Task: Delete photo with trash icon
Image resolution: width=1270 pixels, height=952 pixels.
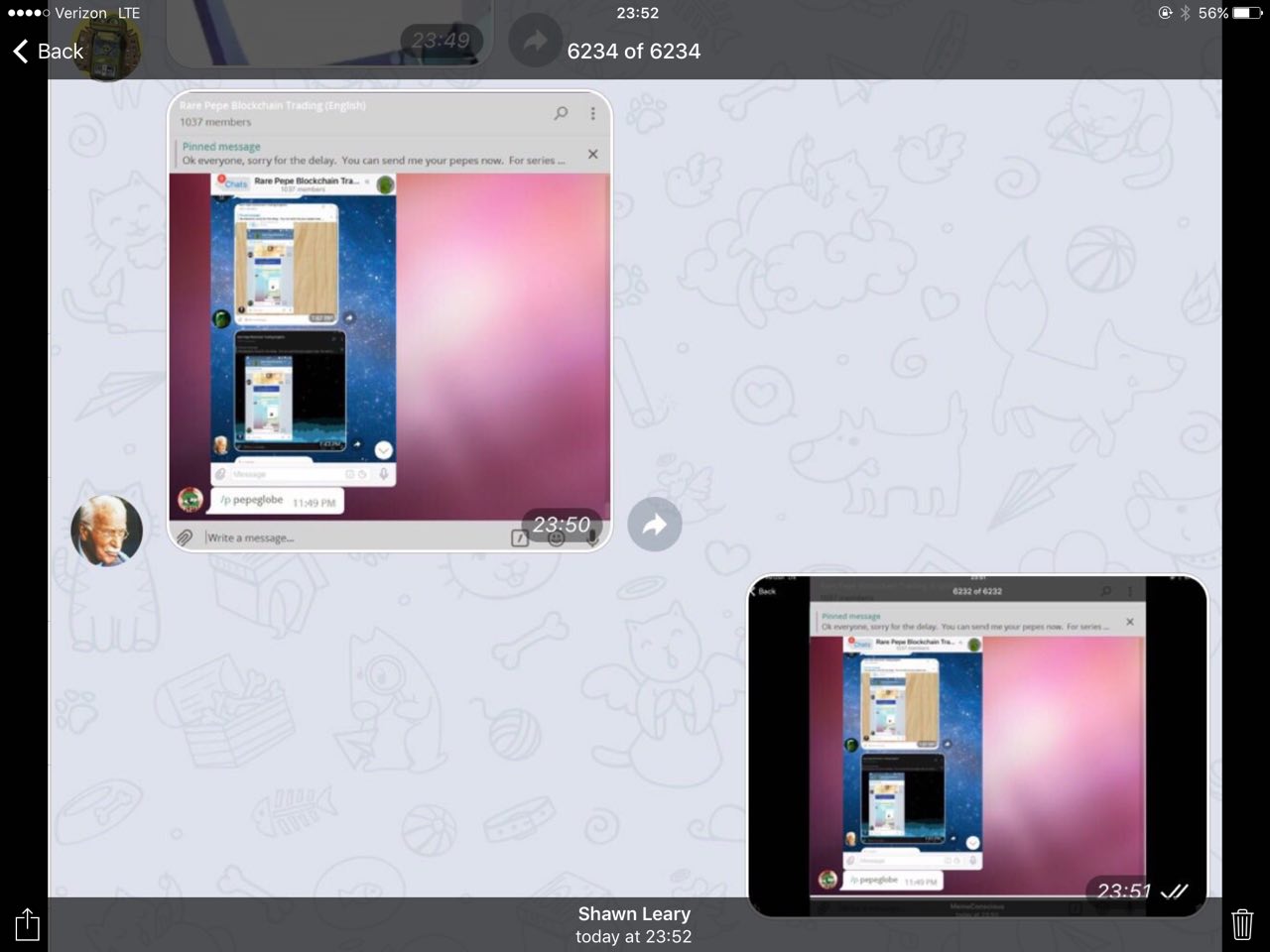Action: click(x=1242, y=924)
